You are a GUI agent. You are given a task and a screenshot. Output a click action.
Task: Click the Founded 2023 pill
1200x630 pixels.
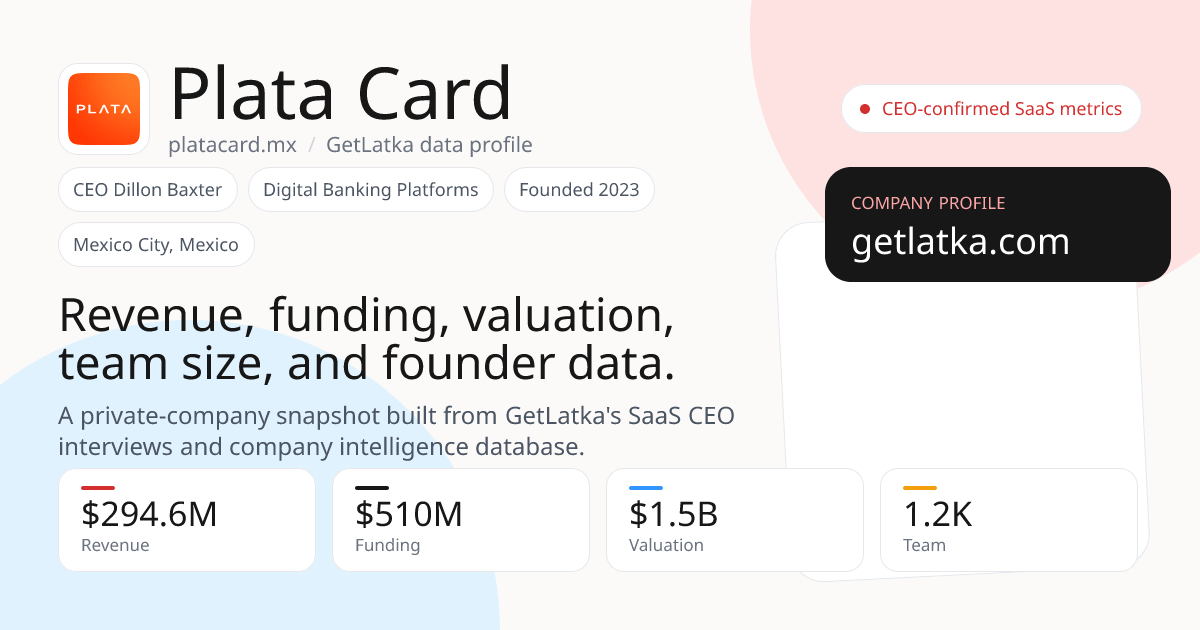coord(579,190)
